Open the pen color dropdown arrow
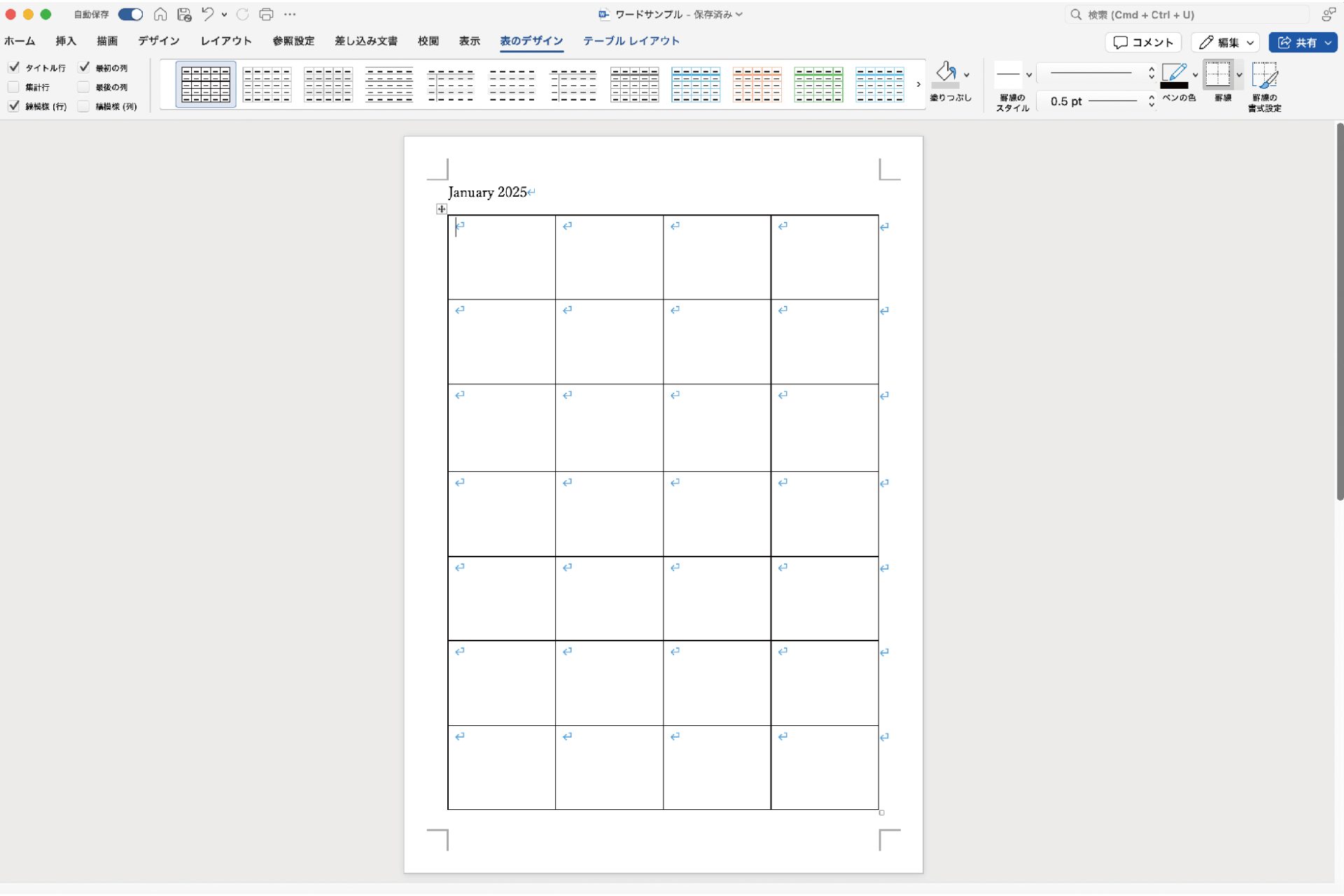 1195,75
